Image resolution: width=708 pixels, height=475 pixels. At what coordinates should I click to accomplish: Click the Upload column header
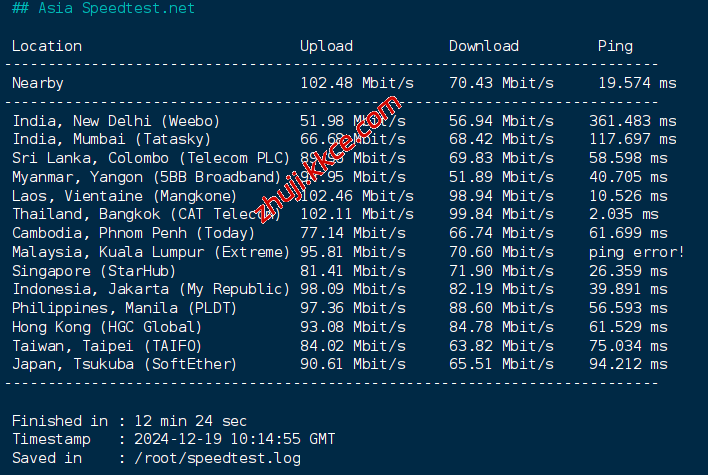[326, 46]
